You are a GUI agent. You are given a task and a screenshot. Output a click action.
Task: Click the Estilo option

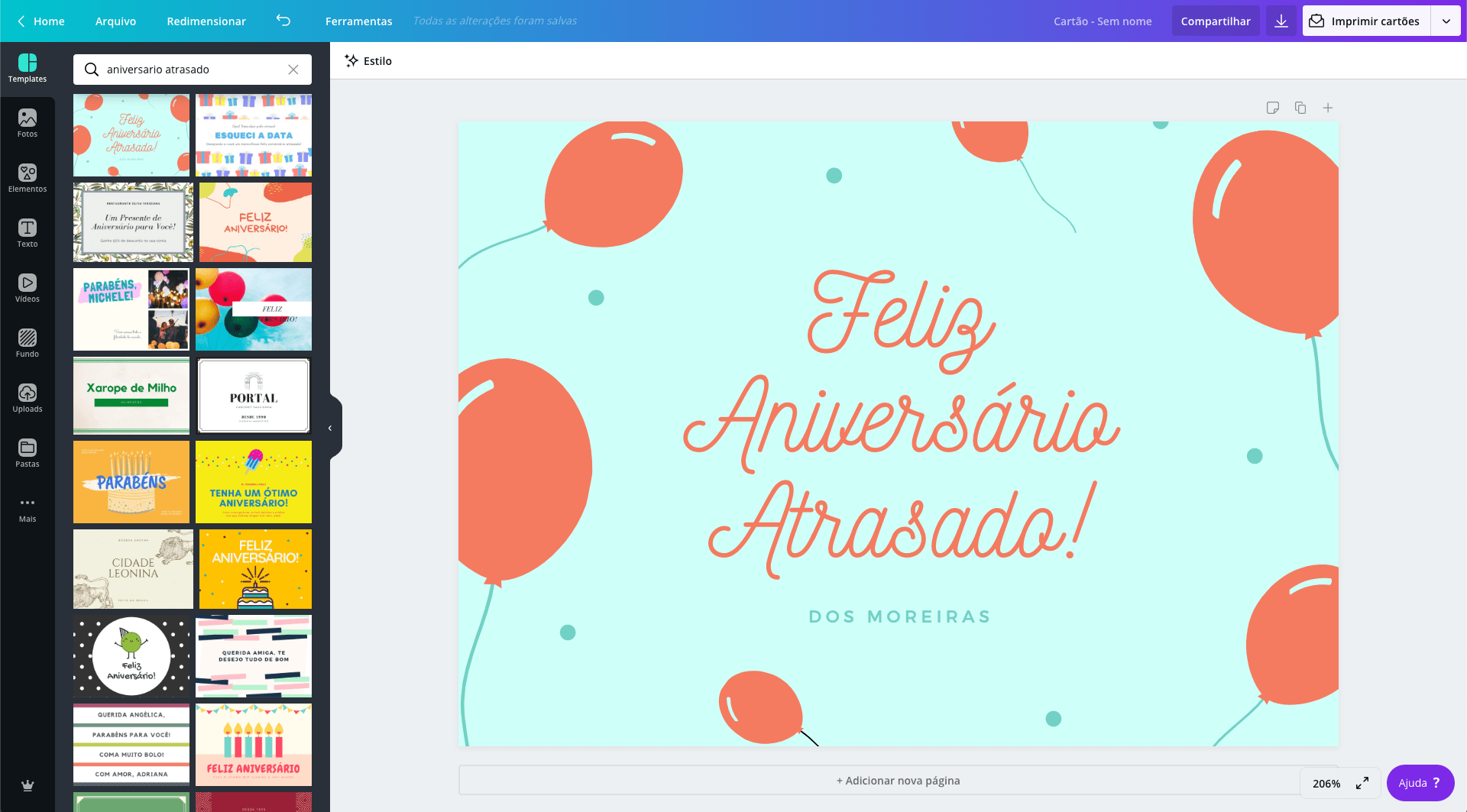(x=368, y=61)
